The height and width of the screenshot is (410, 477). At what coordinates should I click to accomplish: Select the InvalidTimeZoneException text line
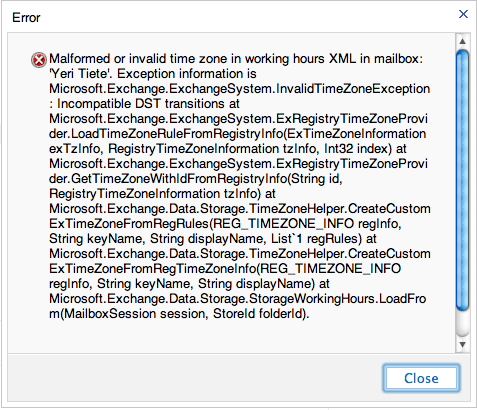(x=240, y=89)
